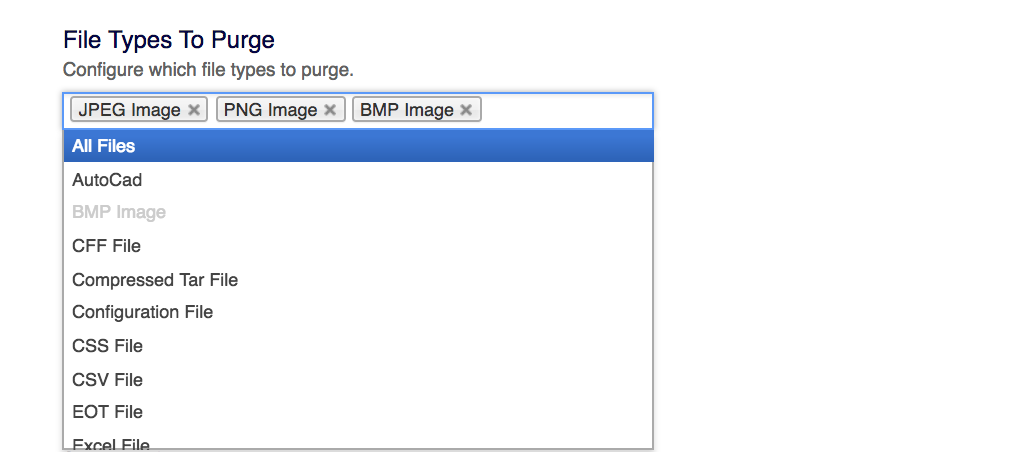Click the BMP Image tag label
1010x452 pixels.
407,110
